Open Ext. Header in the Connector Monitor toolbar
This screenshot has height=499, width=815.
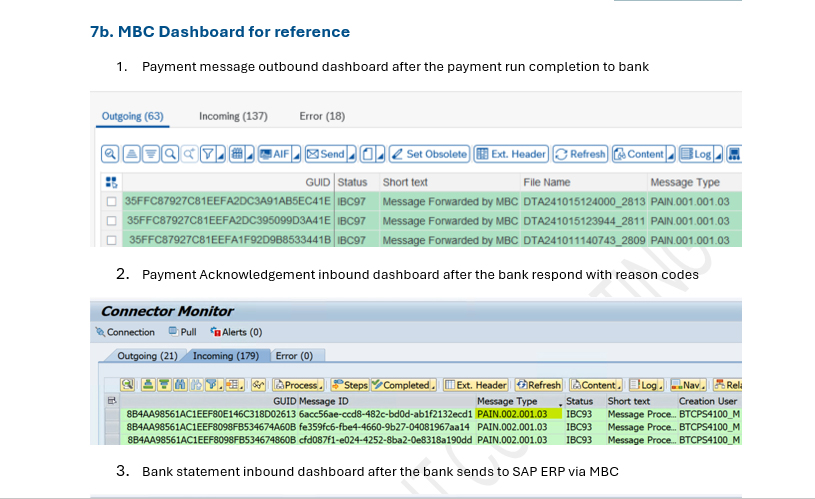(477, 385)
